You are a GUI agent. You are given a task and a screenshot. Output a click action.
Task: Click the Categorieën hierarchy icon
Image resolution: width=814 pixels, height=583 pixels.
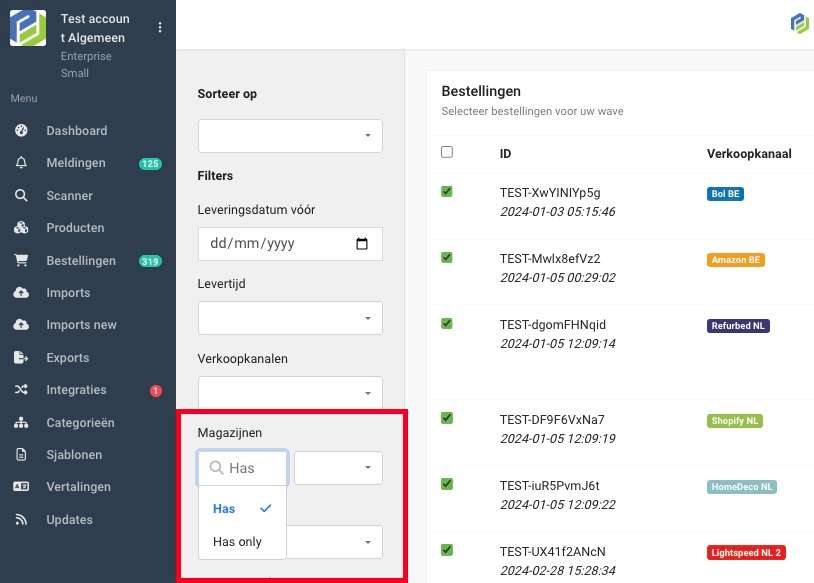21,423
